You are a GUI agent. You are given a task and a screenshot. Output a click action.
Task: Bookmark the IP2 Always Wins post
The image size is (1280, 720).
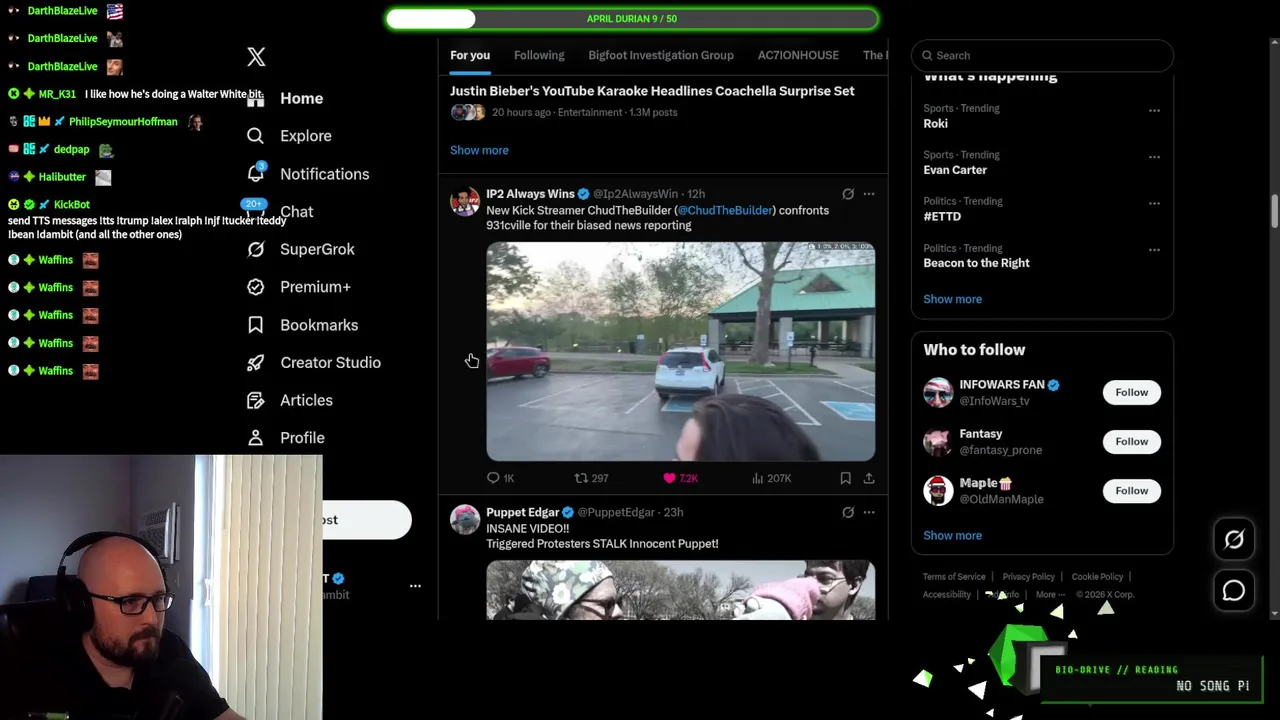click(x=845, y=478)
